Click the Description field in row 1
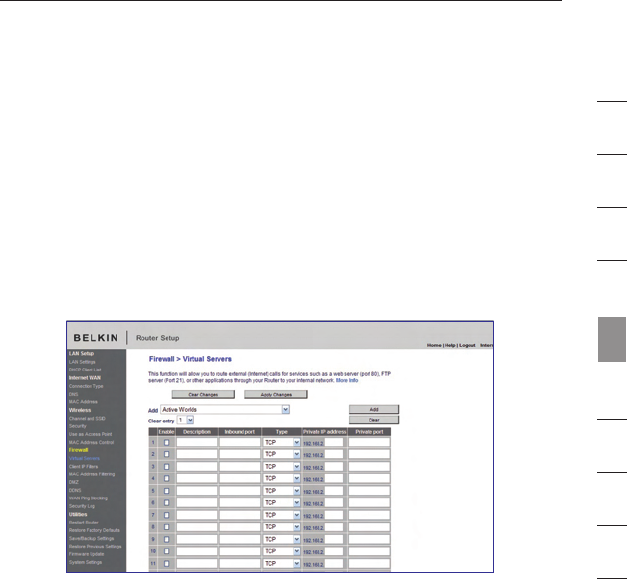This screenshot has height=579, width=627. (x=197, y=442)
